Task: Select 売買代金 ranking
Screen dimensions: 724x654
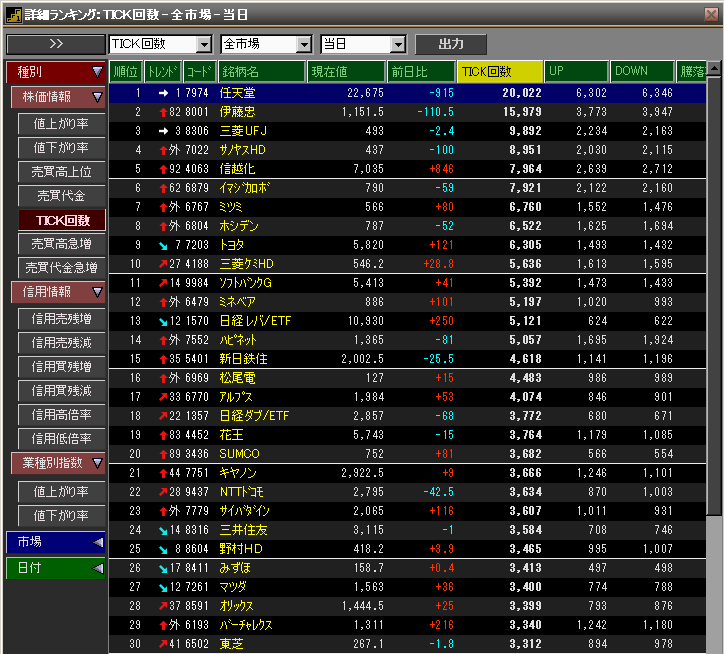Action: (61, 196)
